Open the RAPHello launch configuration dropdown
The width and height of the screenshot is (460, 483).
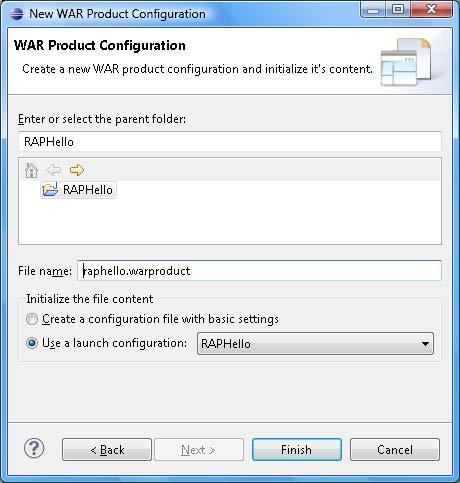(315, 343)
